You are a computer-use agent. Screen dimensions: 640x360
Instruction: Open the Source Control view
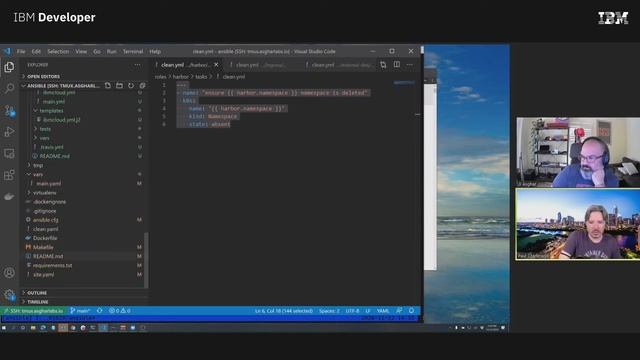click(x=9, y=110)
